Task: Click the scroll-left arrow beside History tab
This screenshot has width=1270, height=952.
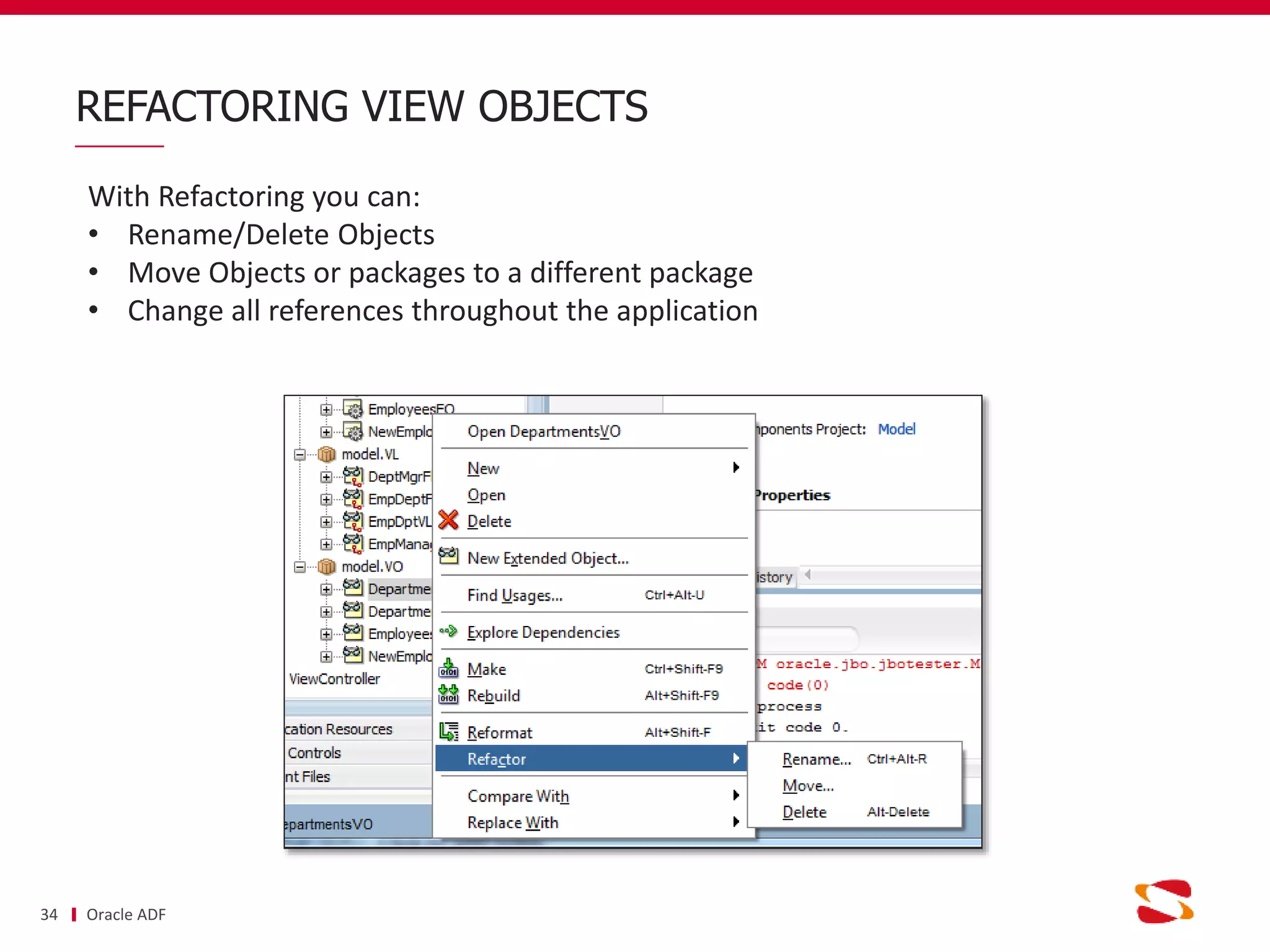Action: [x=807, y=575]
